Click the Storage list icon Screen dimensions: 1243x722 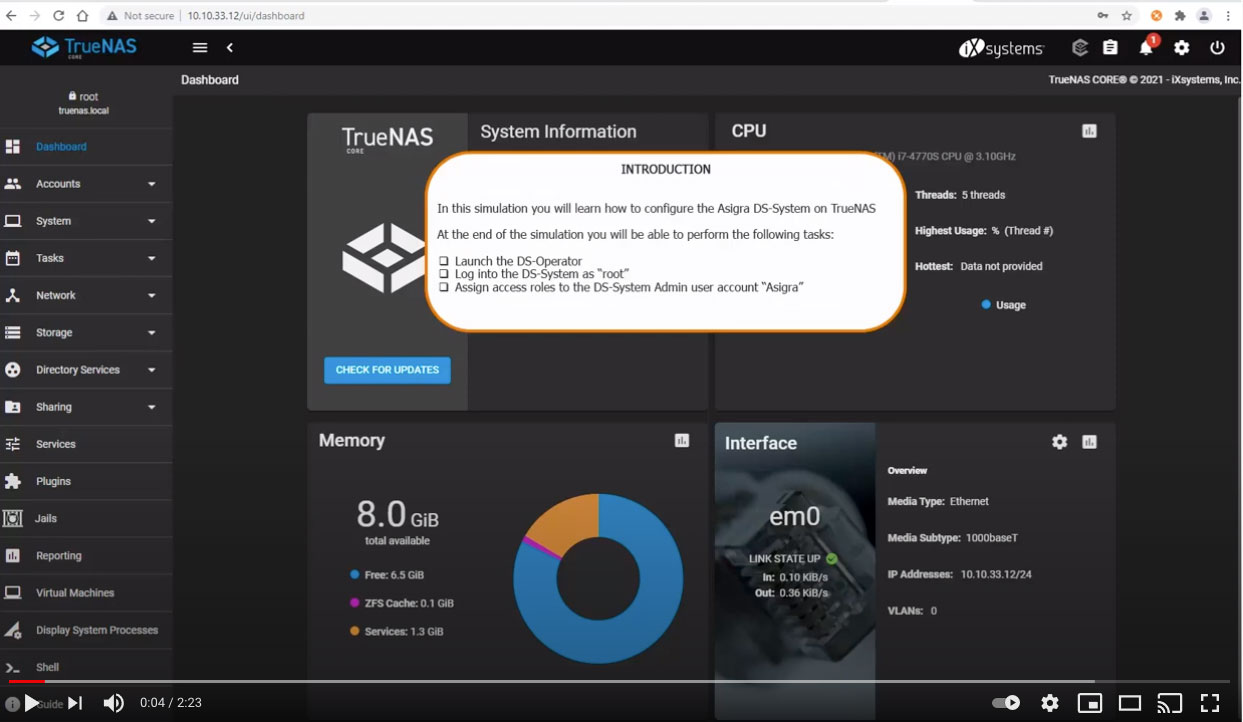pos(13,332)
